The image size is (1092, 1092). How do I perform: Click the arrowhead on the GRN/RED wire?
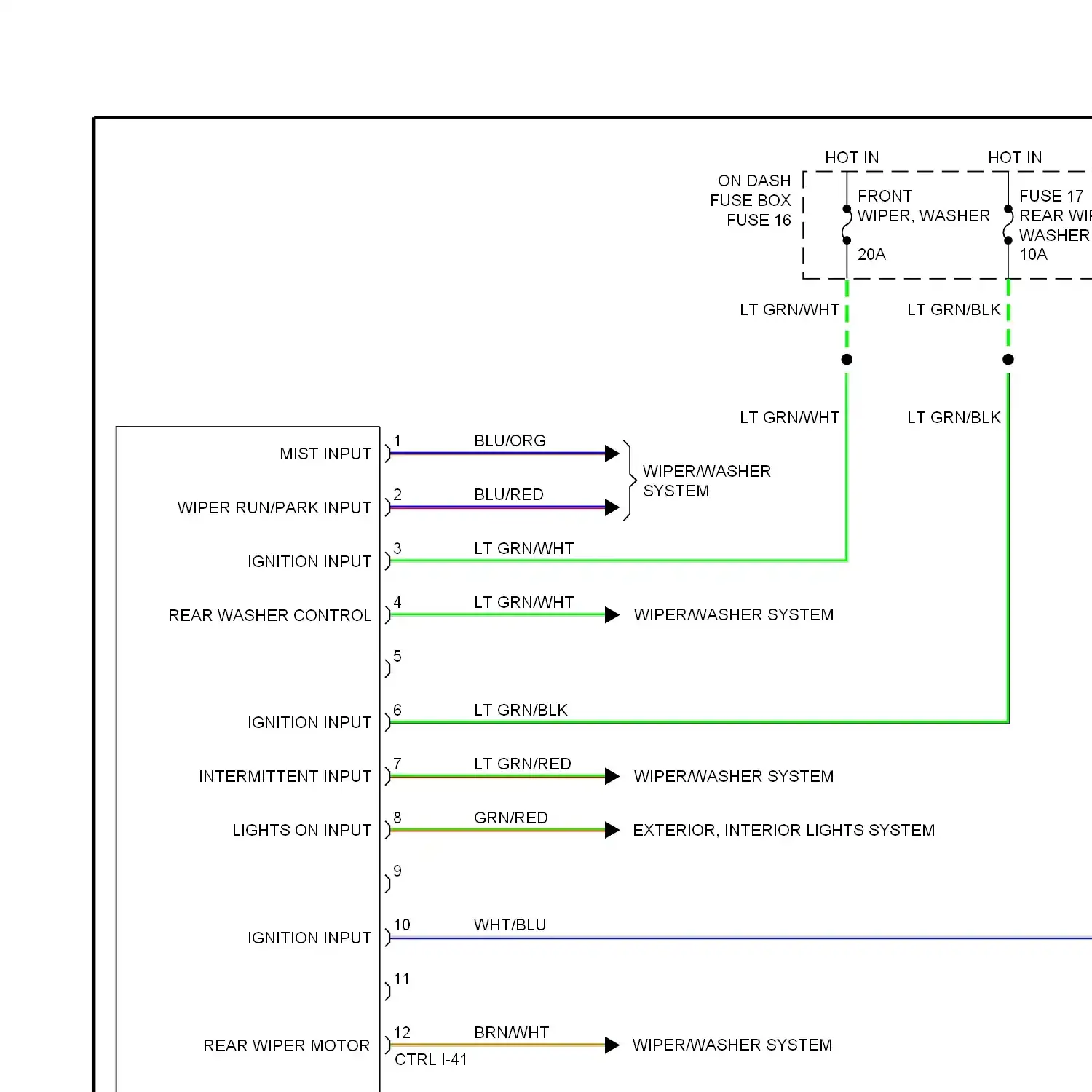point(612,830)
